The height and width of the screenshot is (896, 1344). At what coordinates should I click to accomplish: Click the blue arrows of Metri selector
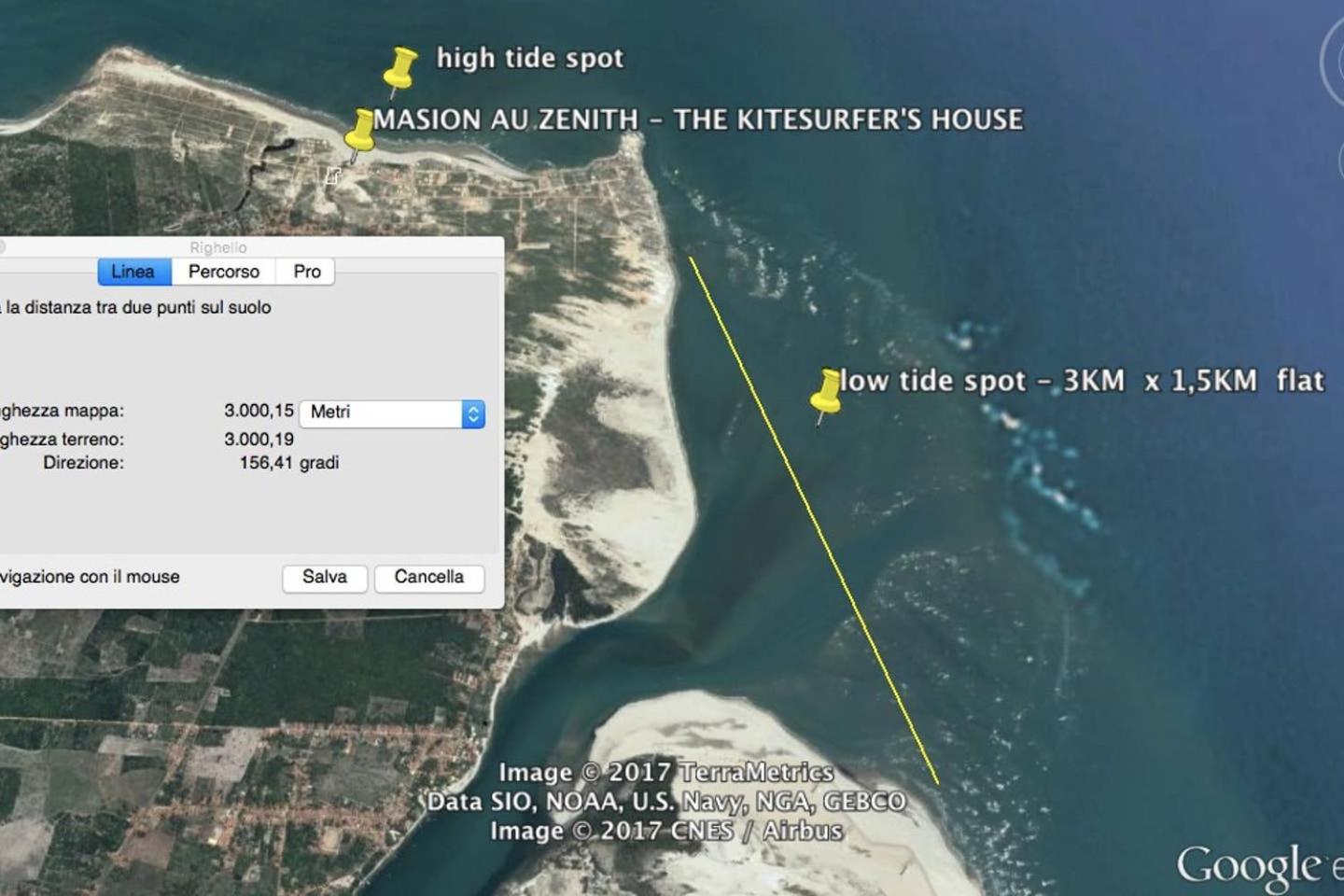[x=473, y=413]
